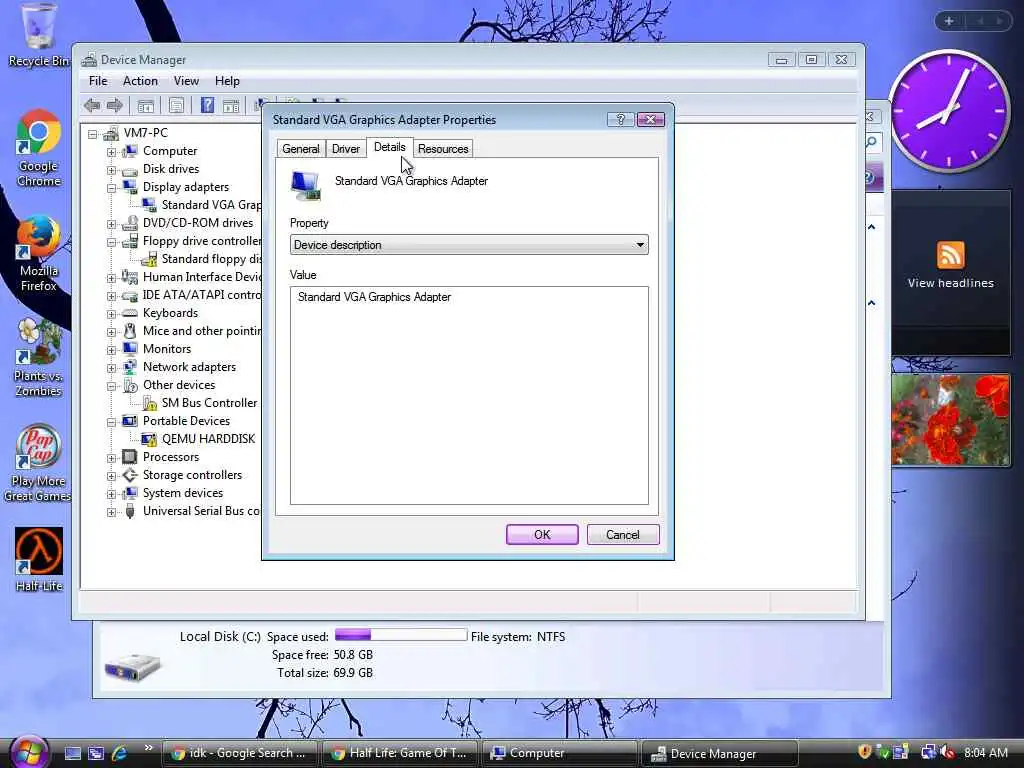Expand the DVD/CD-ROM drives node
The height and width of the screenshot is (768, 1024).
point(112,224)
